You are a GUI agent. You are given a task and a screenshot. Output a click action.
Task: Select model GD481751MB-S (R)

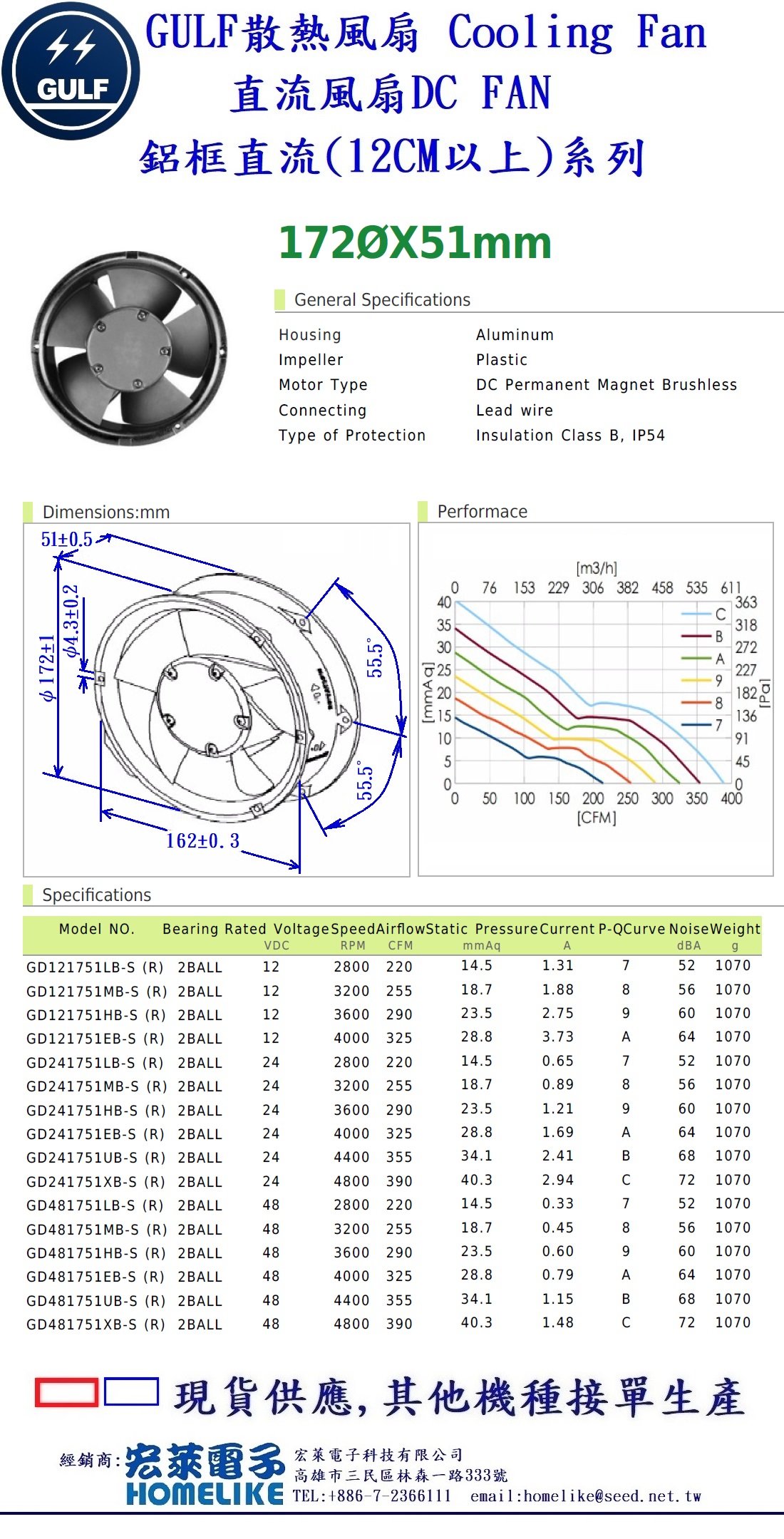[97, 1230]
